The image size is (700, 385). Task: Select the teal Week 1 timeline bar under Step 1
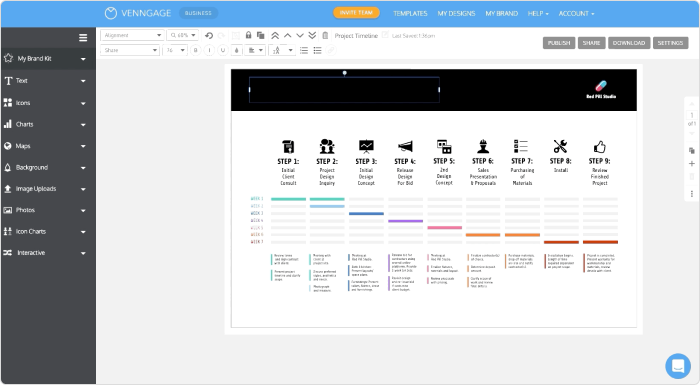[288, 199]
